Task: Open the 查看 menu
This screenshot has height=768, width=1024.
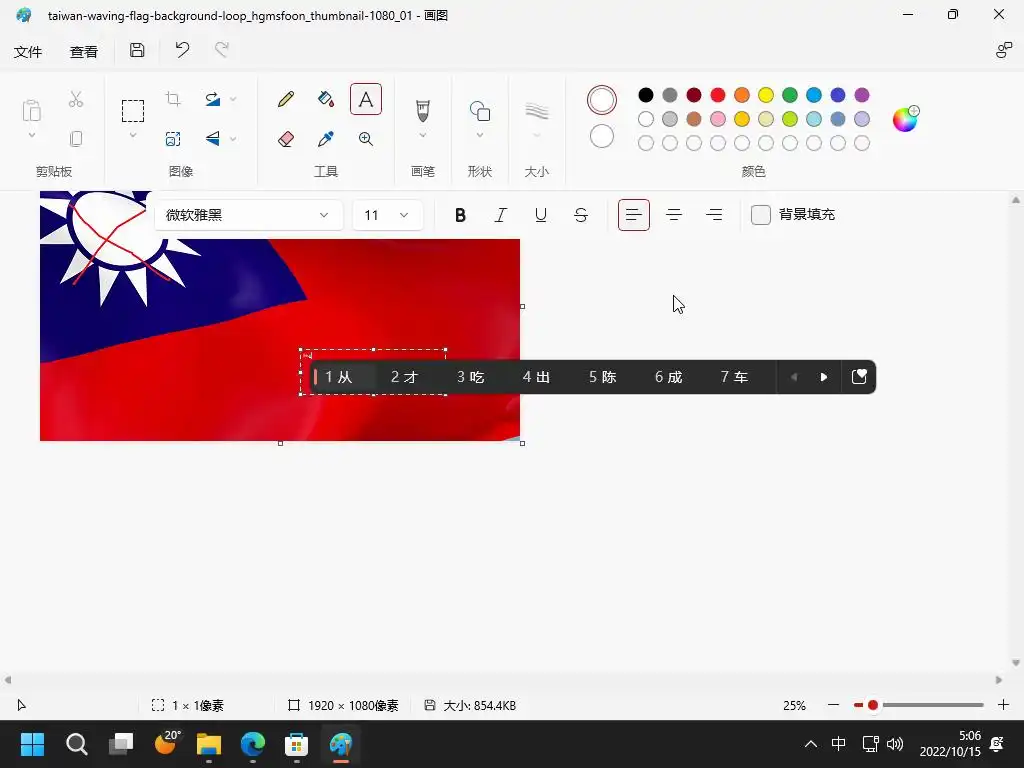Action: [x=84, y=52]
